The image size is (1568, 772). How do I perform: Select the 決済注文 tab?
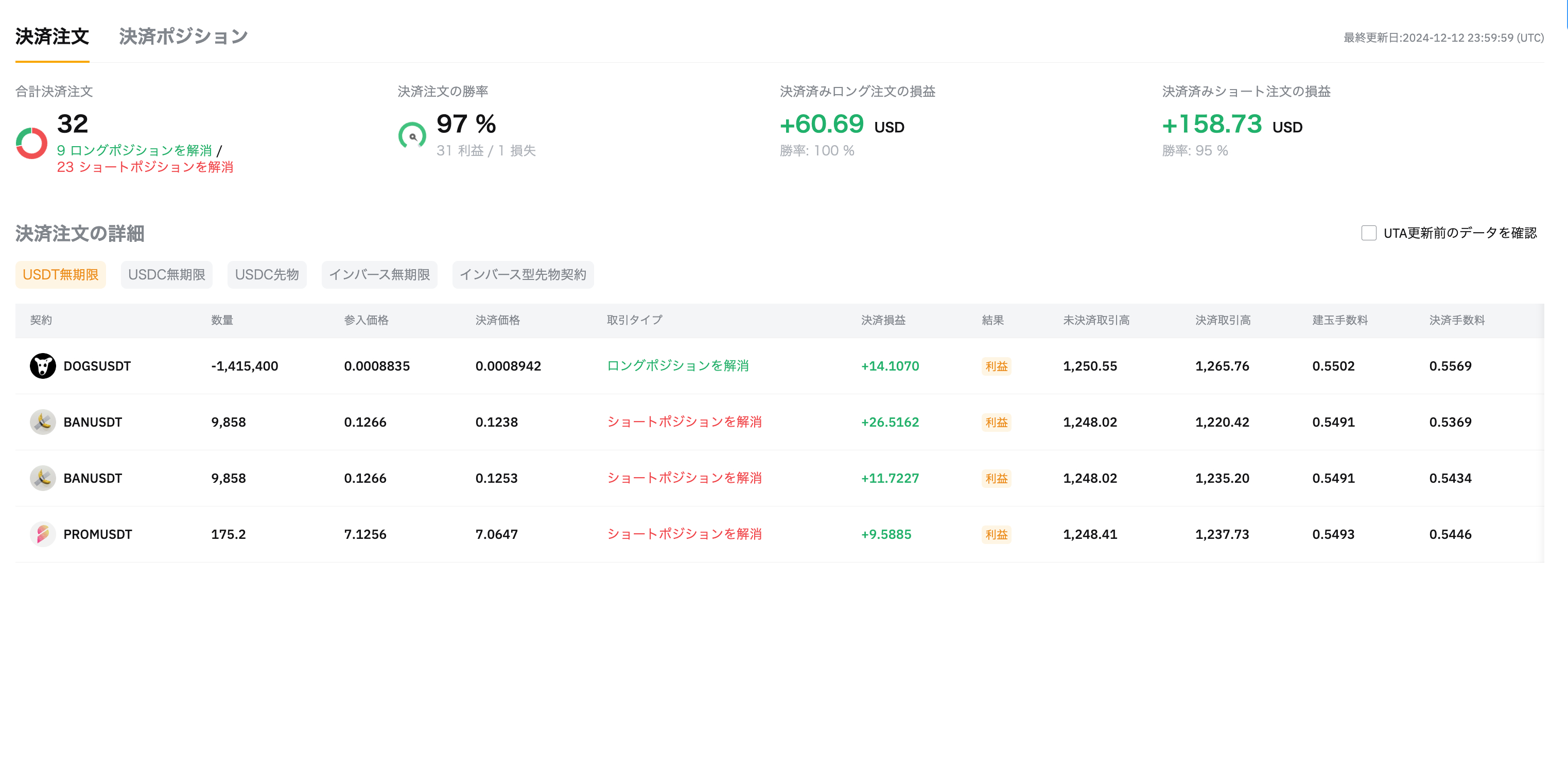53,37
